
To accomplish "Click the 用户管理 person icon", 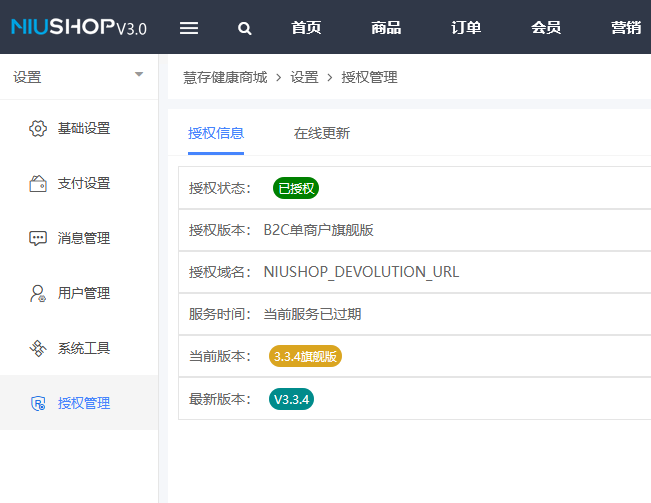I will (38, 293).
